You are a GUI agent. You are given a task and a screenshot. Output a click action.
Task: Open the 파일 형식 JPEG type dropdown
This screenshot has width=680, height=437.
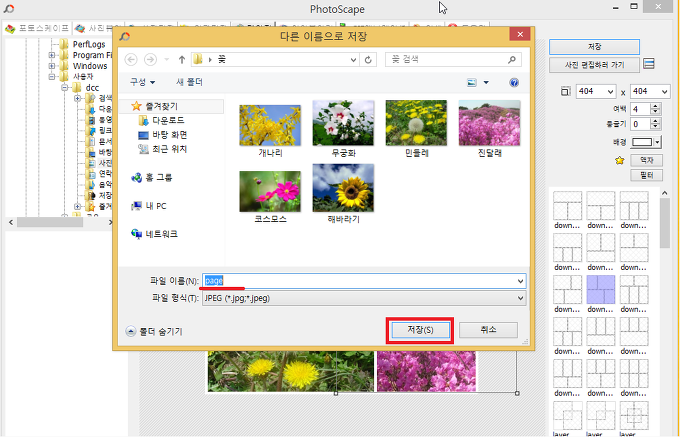tap(364, 298)
